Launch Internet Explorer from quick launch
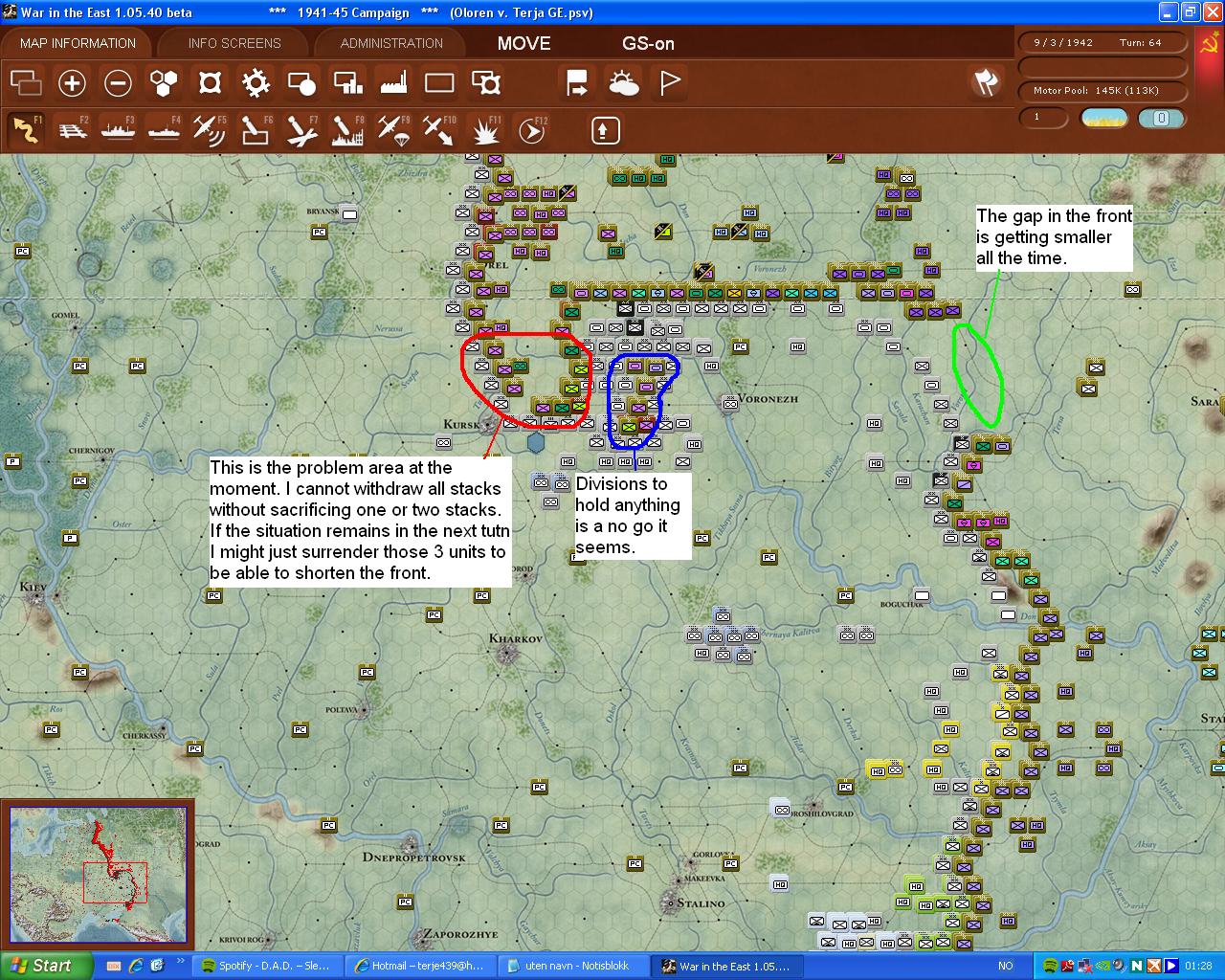Screen dimensions: 1225x980 (x=136, y=966)
